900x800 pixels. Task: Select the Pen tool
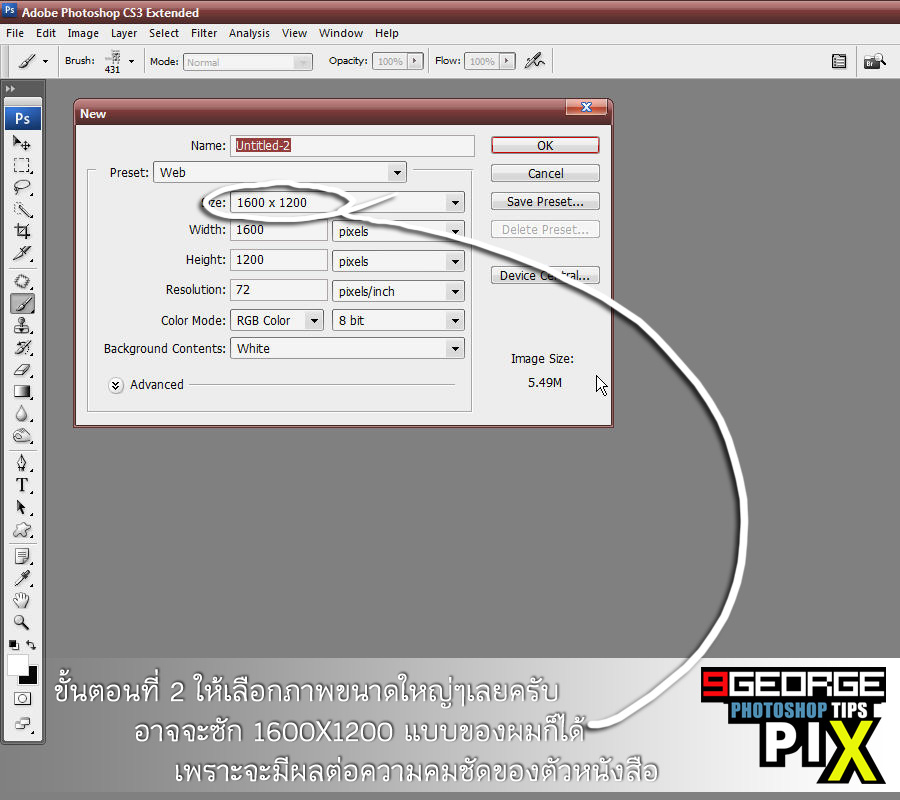pos(22,463)
